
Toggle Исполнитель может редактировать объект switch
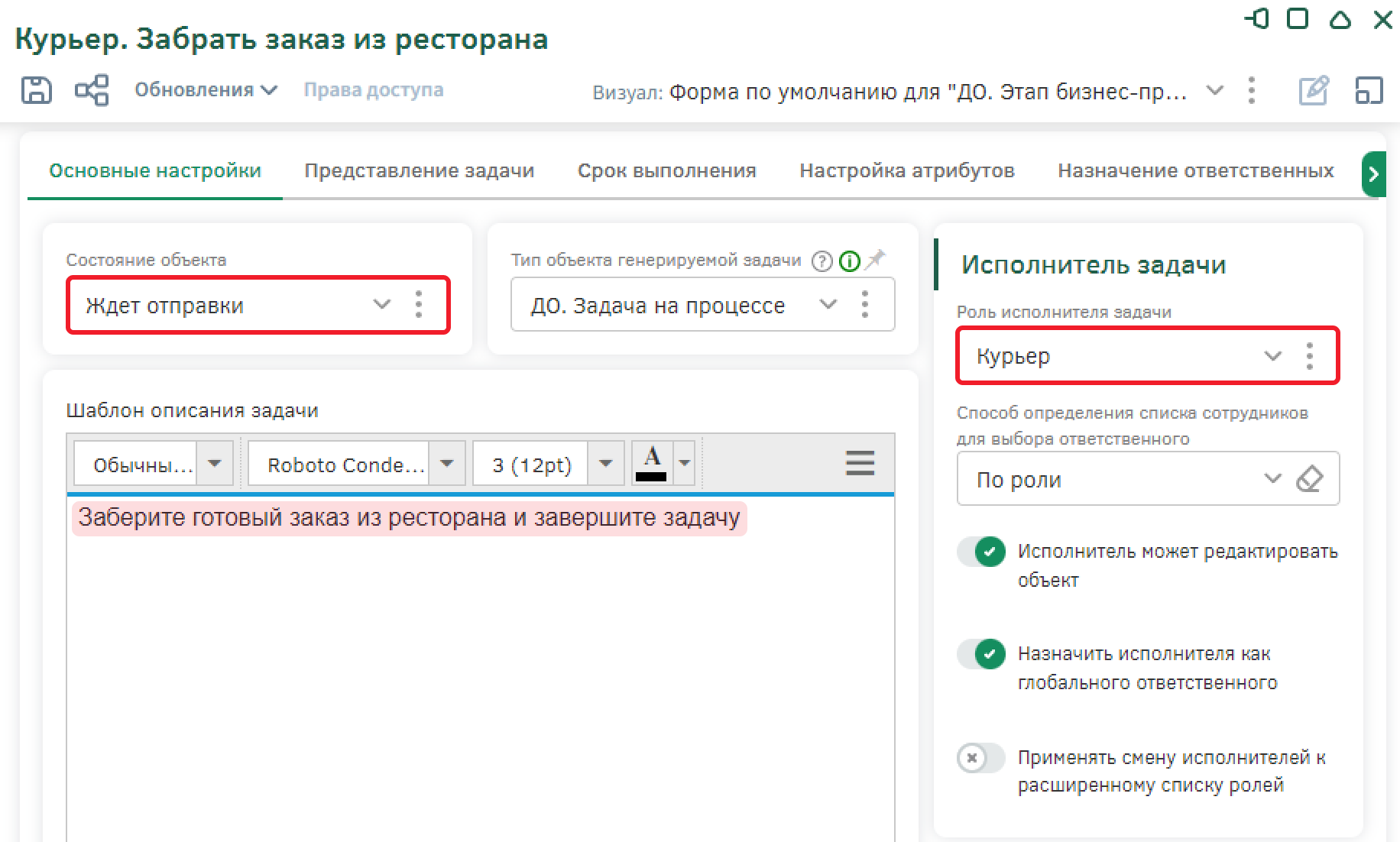(x=981, y=552)
